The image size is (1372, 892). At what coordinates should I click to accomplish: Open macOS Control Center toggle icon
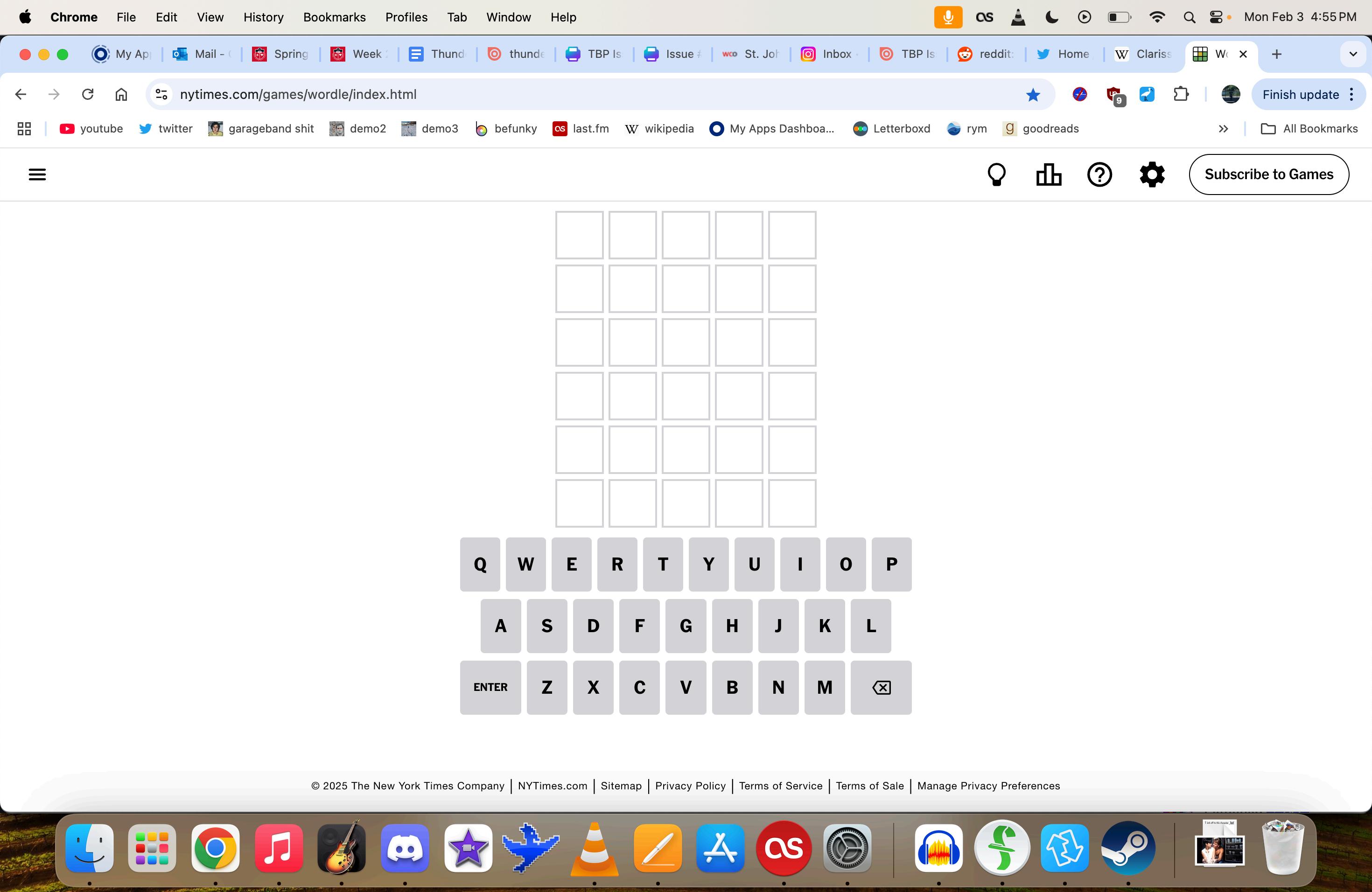point(1216,17)
